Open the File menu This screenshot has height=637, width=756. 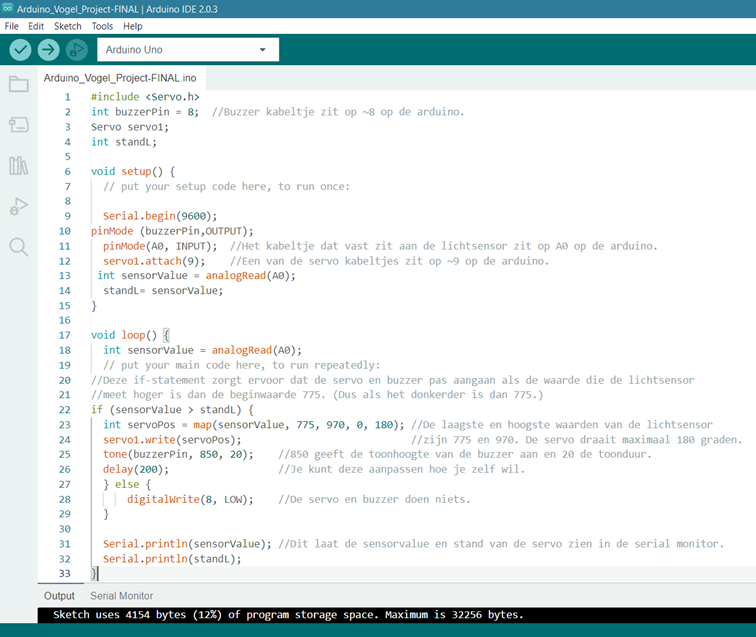12,26
